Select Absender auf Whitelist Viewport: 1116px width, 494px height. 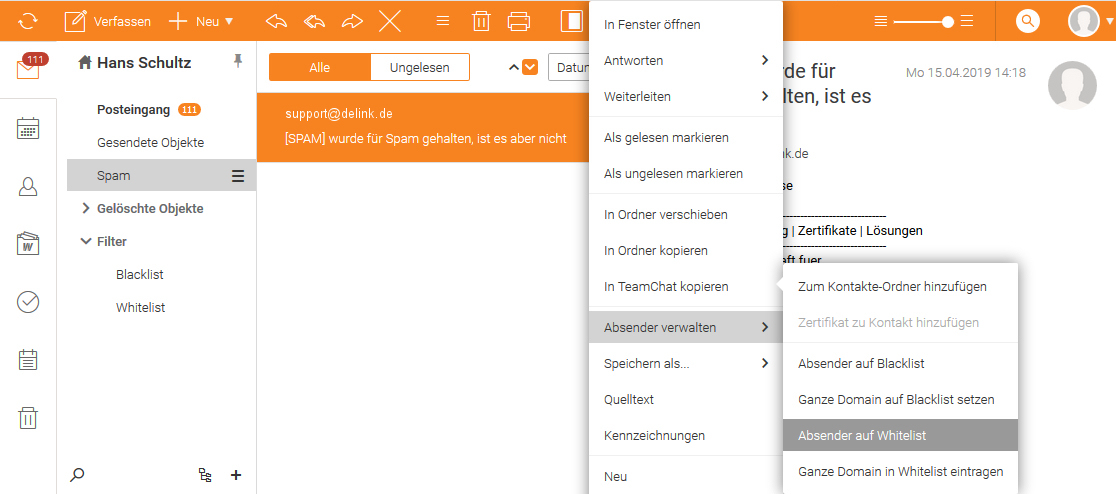(x=862, y=435)
